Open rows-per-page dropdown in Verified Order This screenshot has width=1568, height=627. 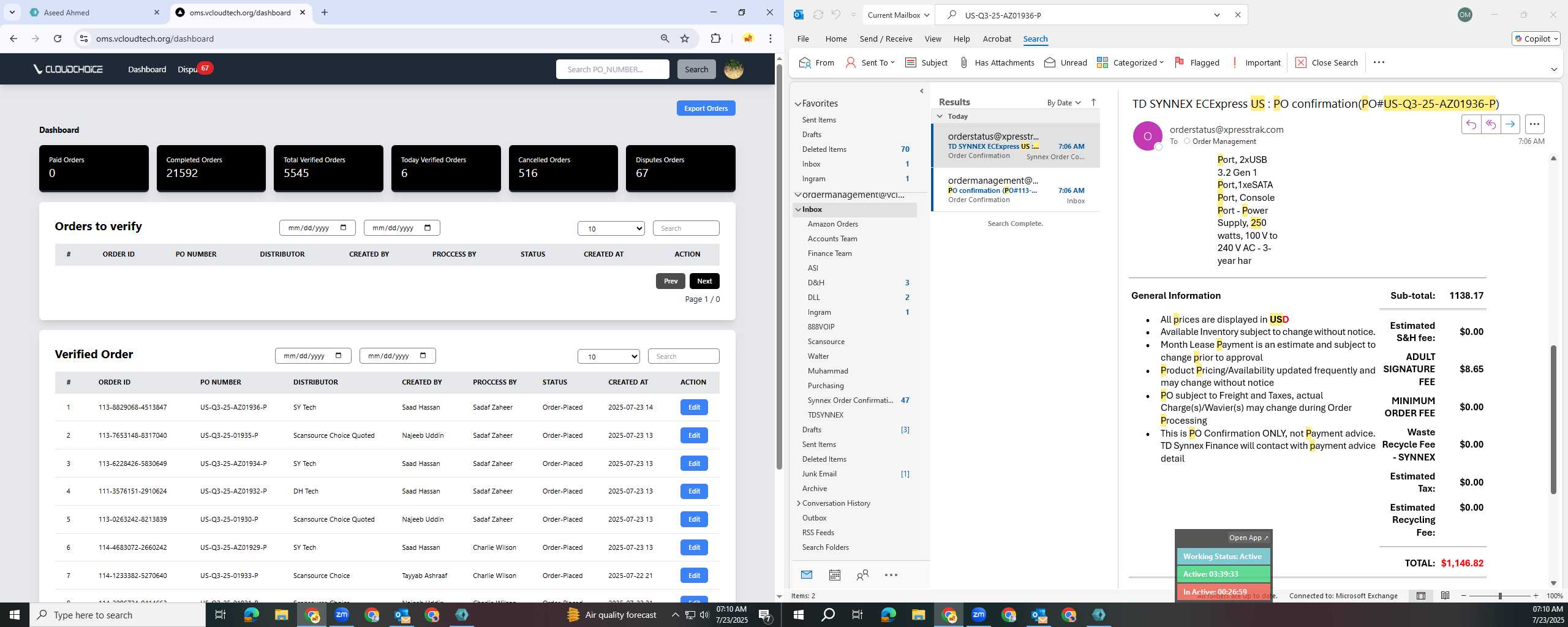(608, 356)
